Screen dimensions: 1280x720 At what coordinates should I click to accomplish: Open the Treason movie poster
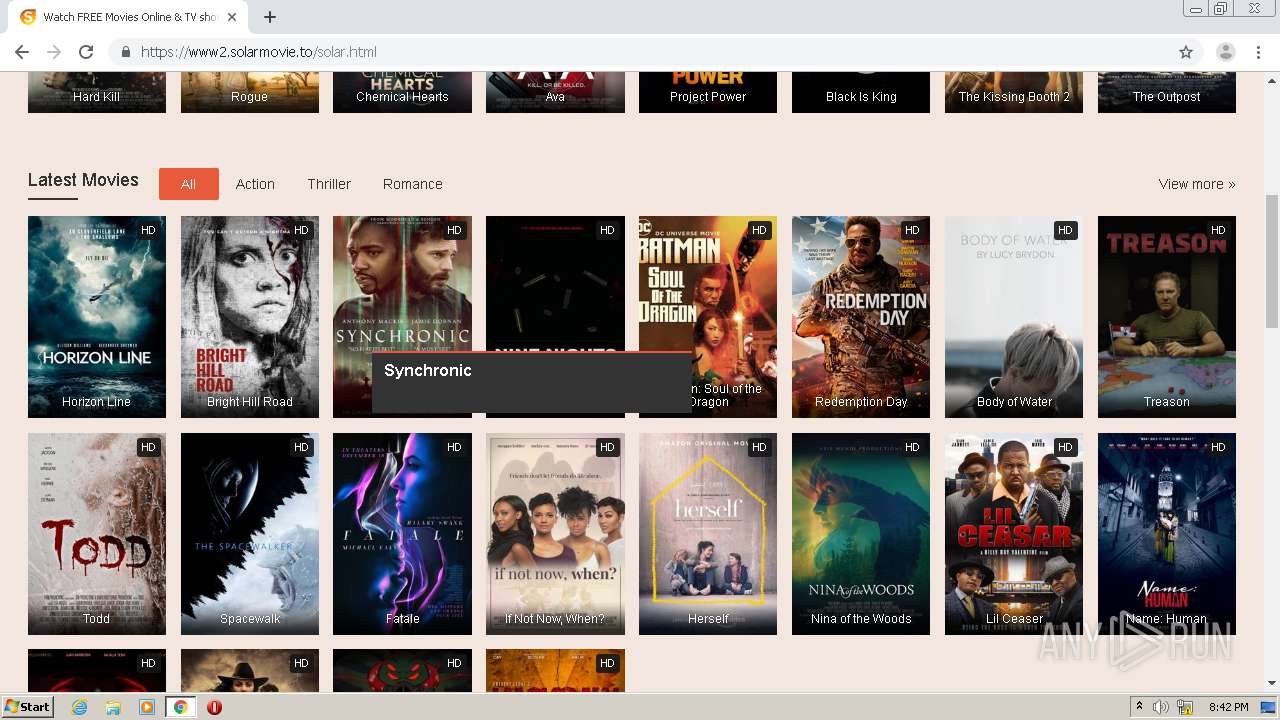[x=1167, y=317]
